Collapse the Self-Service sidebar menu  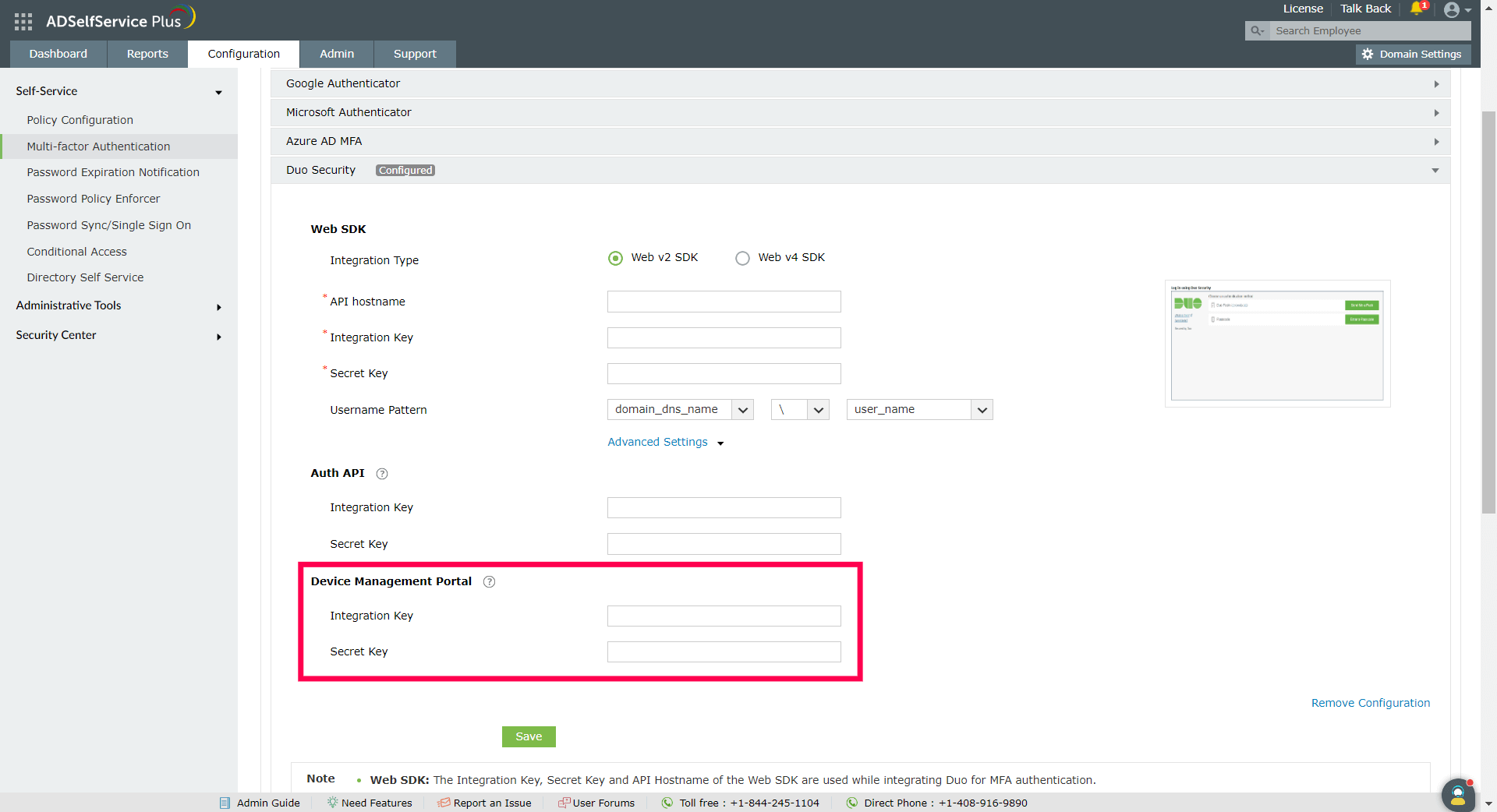(119, 91)
